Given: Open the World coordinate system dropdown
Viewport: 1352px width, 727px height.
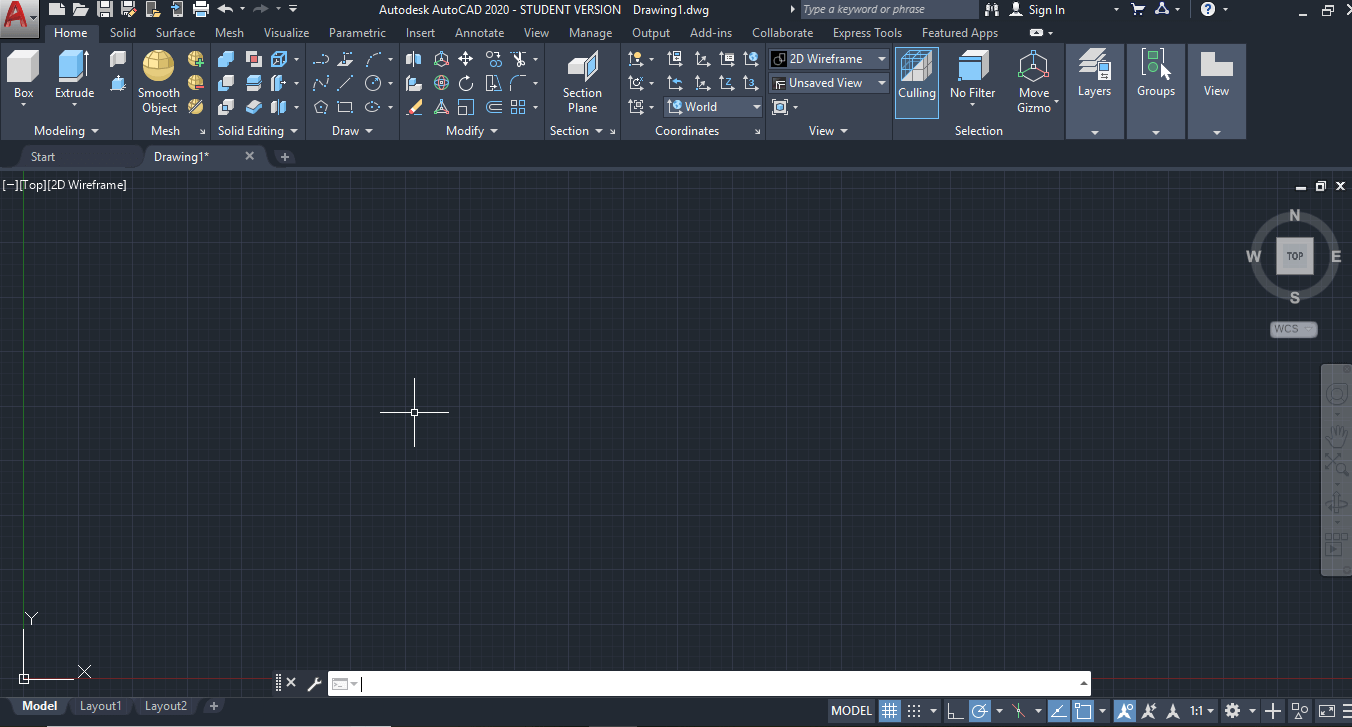Looking at the screenshot, I should [x=713, y=107].
